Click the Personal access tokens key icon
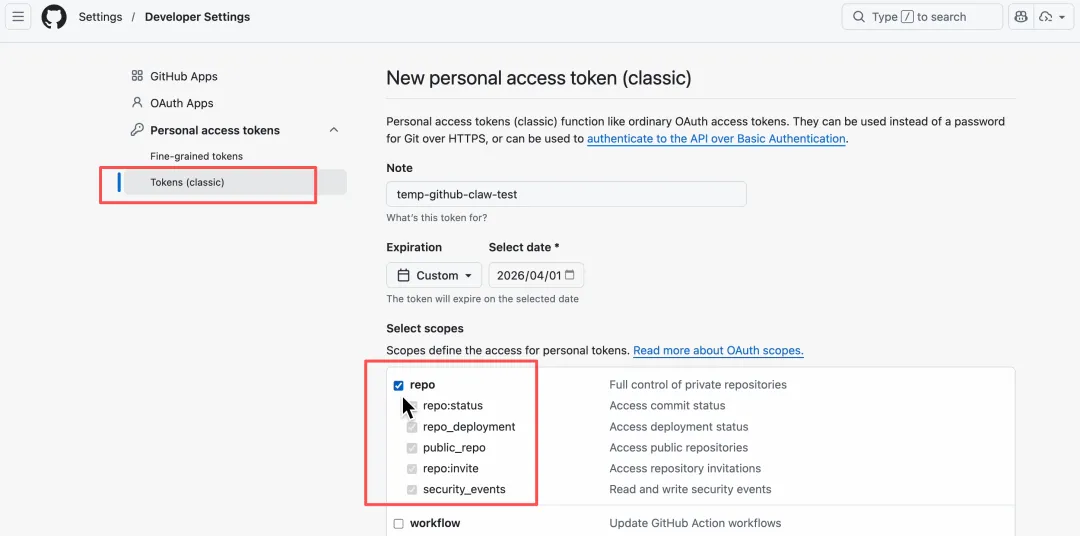The width and height of the screenshot is (1080, 536). [137, 130]
